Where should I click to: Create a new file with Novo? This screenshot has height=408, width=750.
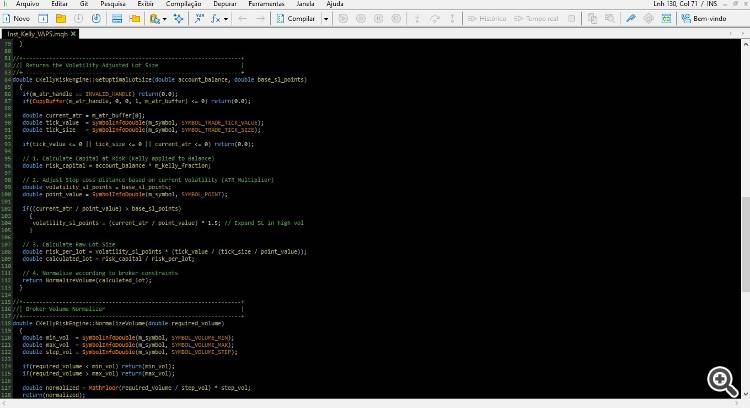click(x=16, y=19)
